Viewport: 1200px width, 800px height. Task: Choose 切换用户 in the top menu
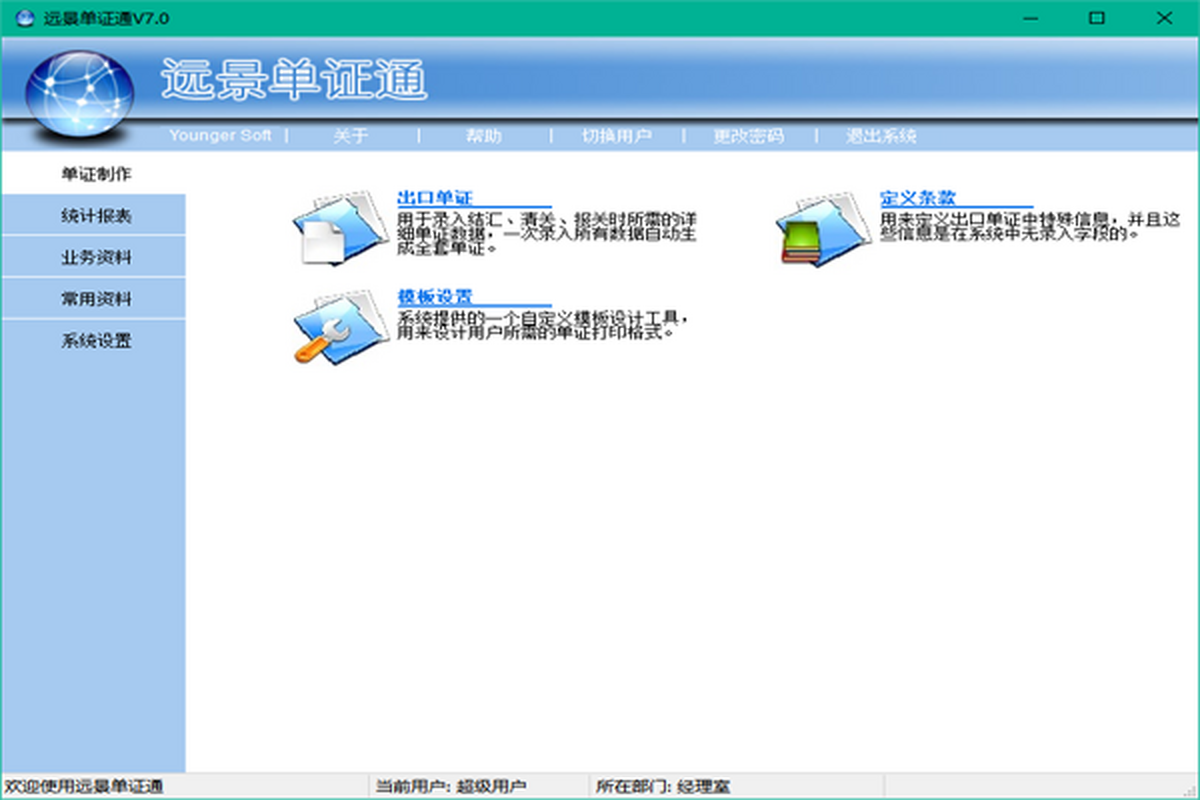617,136
